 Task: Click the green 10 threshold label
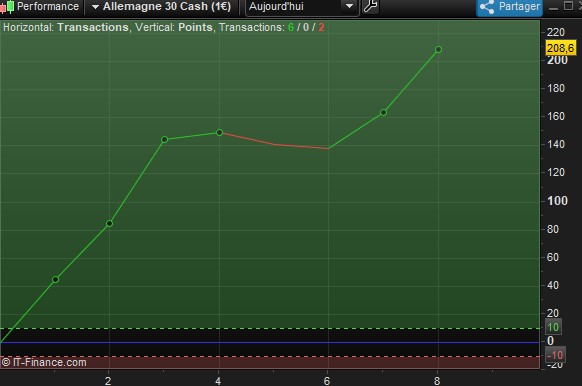point(553,327)
